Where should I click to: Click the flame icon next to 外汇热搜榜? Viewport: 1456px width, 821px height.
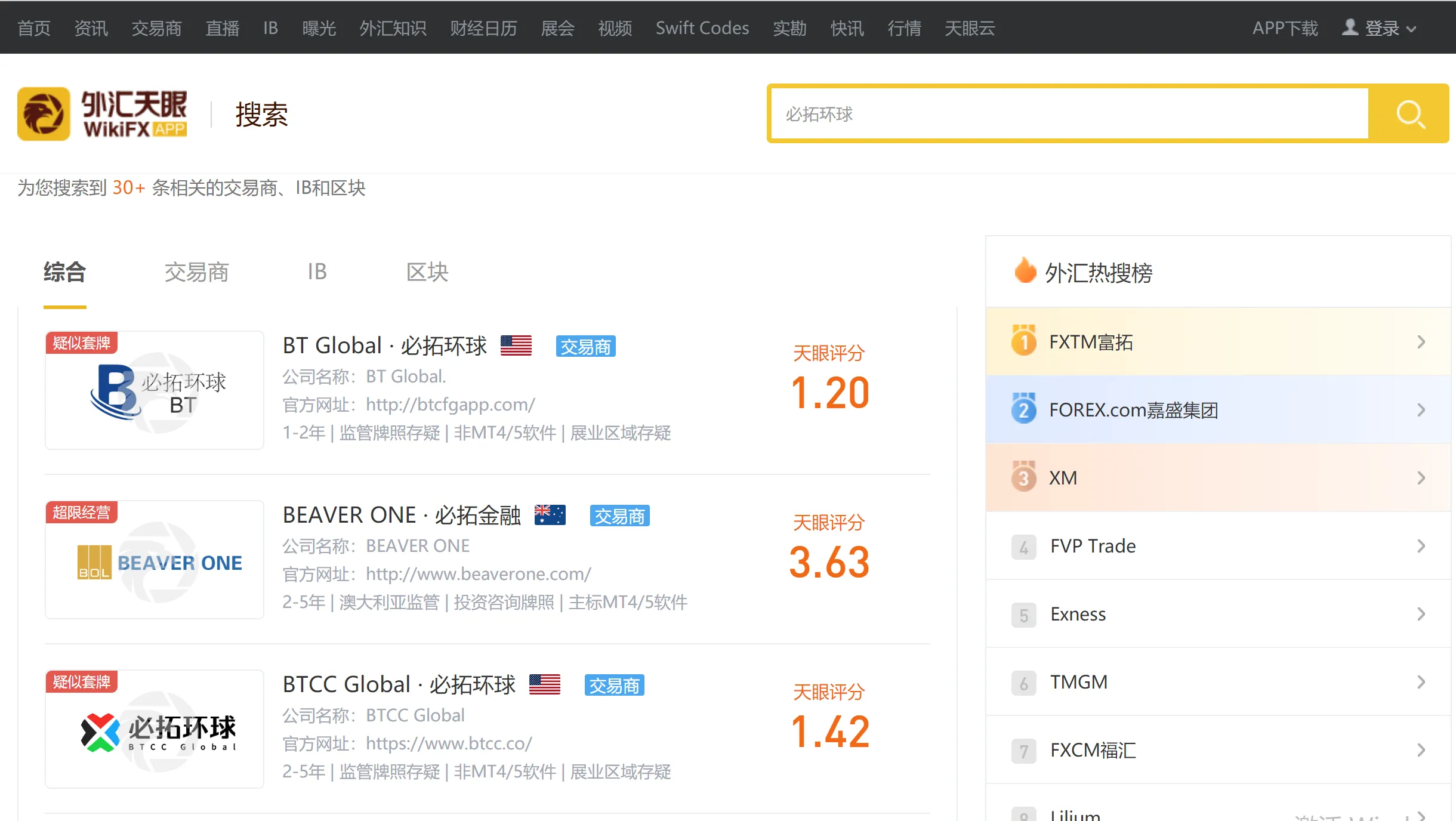pyautogui.click(x=1025, y=271)
